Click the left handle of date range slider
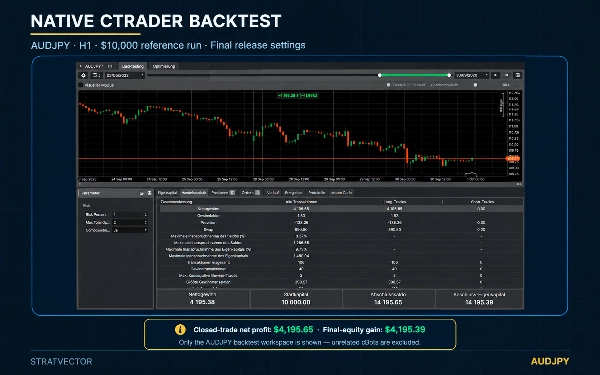 [x=380, y=75]
